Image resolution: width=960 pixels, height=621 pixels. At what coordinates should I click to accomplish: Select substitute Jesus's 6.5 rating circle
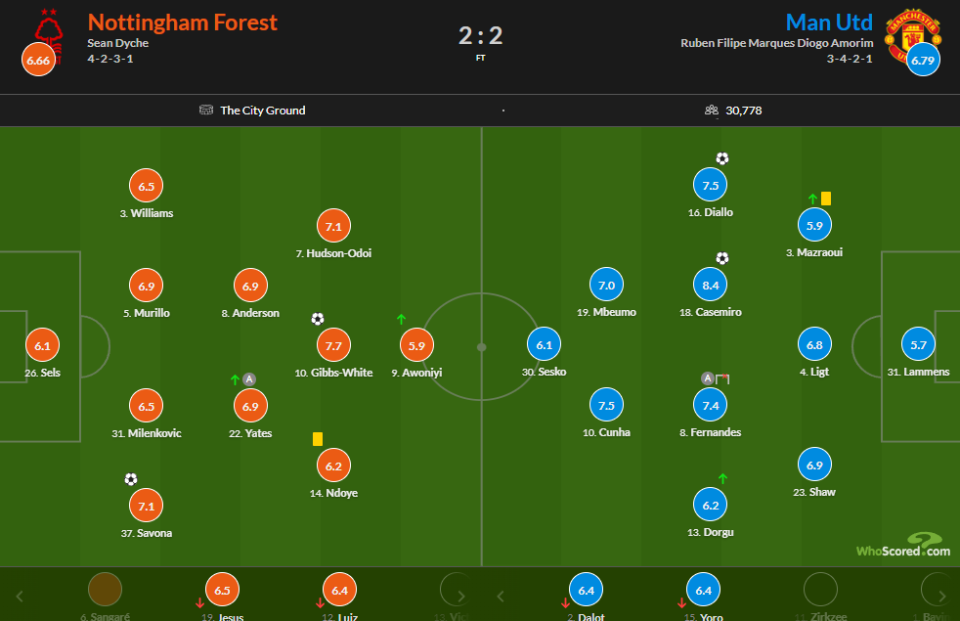[x=222, y=591]
